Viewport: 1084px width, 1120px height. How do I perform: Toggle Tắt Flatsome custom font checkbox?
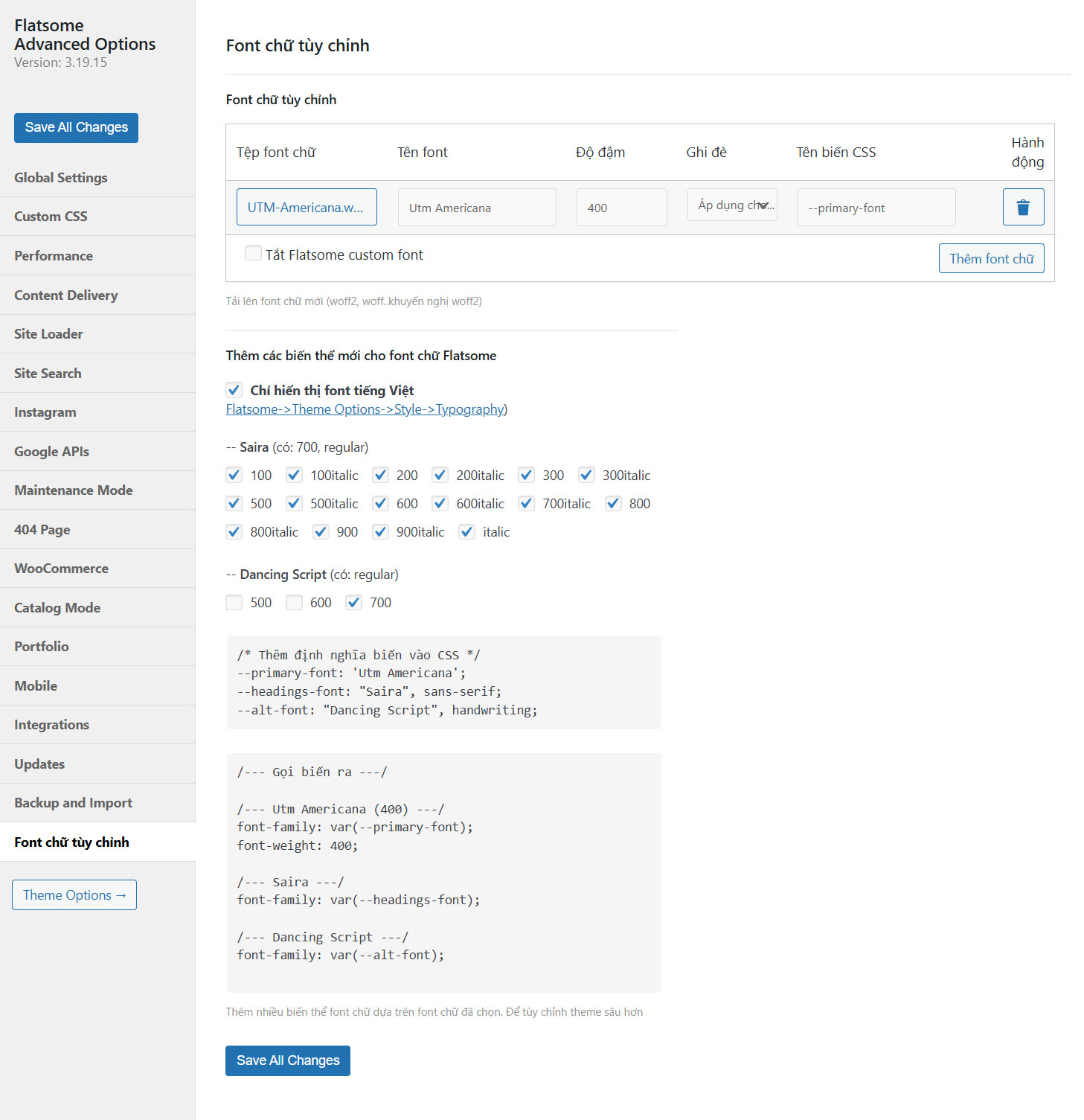(x=253, y=253)
